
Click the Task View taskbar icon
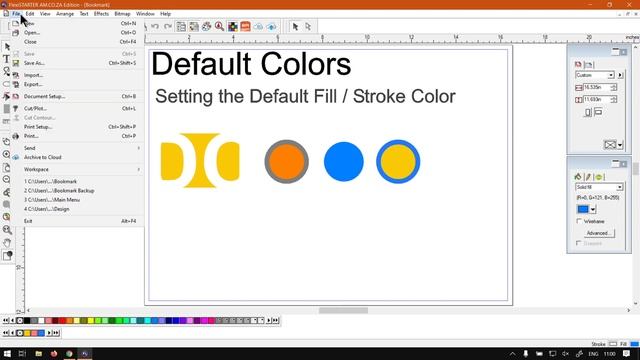click(22, 353)
